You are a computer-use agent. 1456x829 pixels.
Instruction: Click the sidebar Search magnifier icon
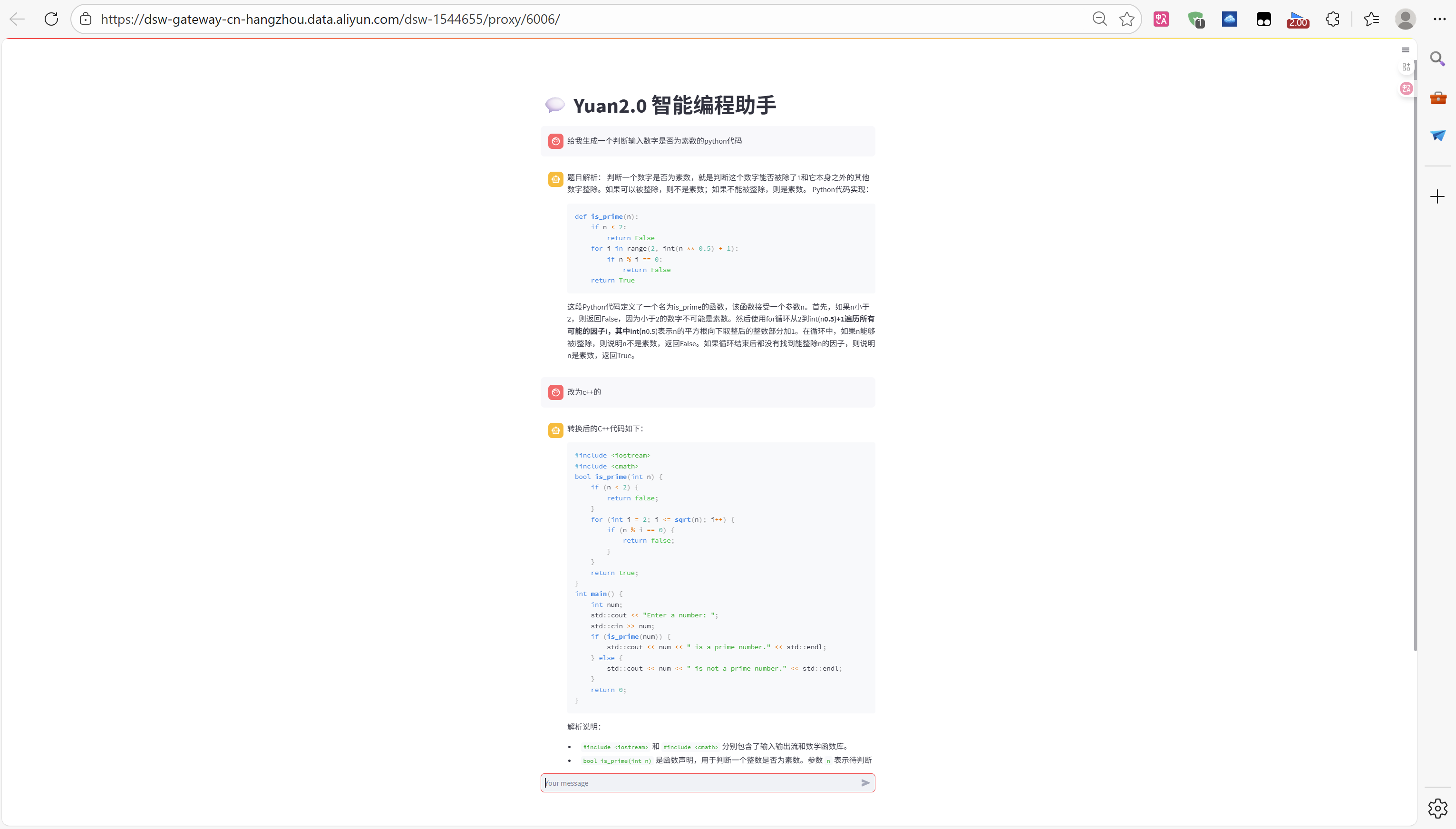1437,59
